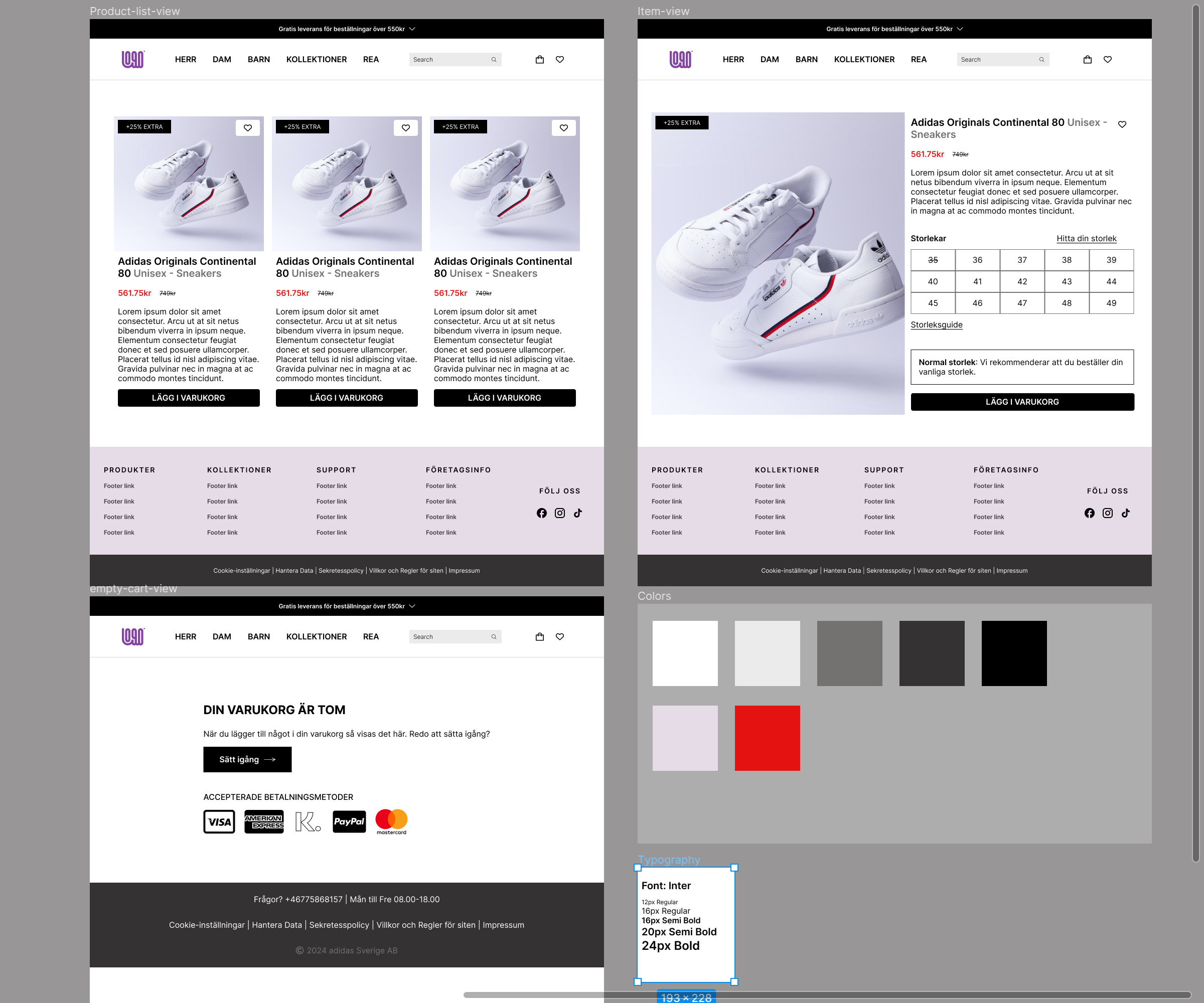Click the horizontal canvas scrollbar
The image size is (1204, 1003).
[x=827, y=994]
